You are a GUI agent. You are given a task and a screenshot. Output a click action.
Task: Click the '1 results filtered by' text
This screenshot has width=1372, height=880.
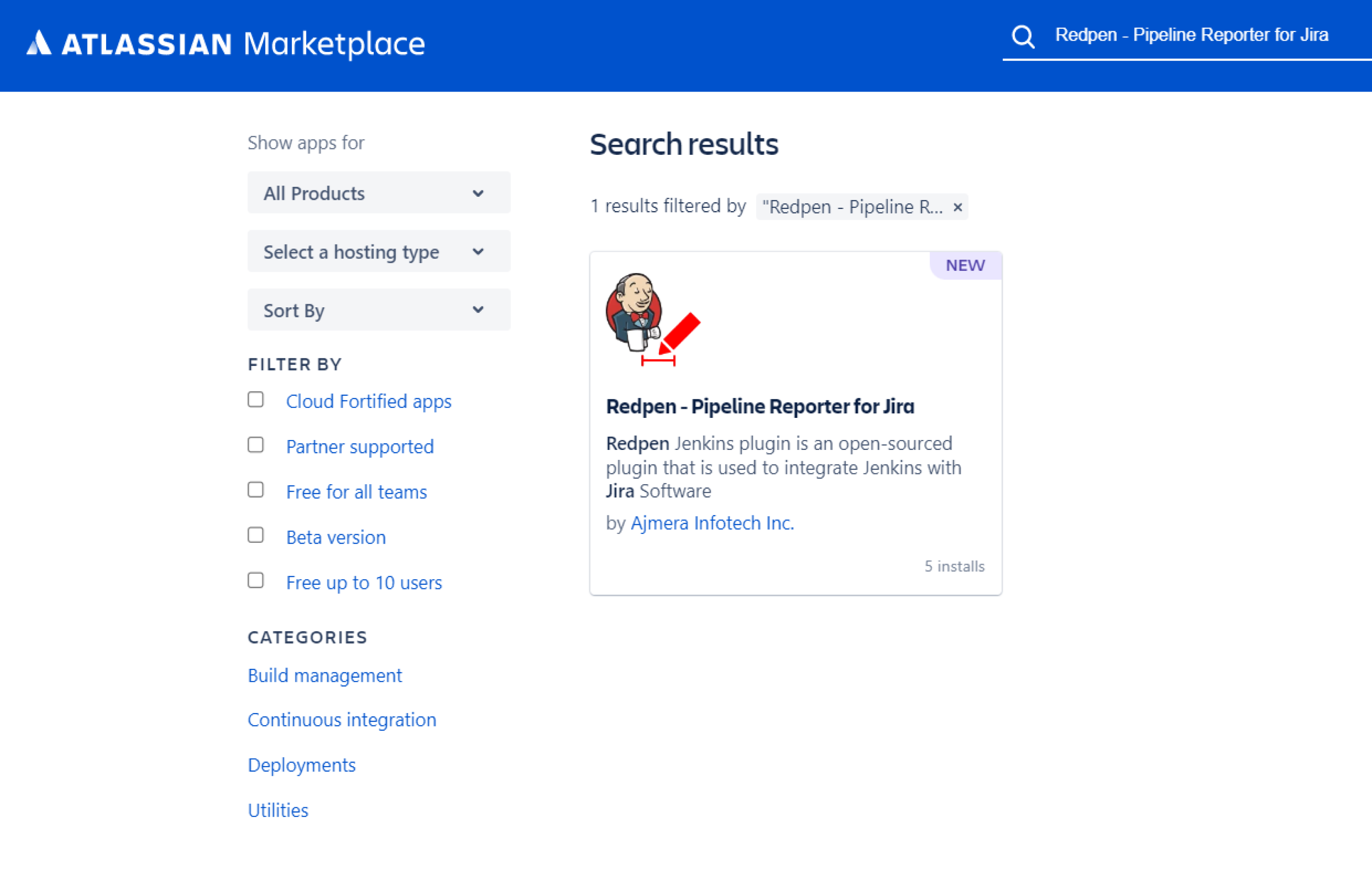pos(668,206)
